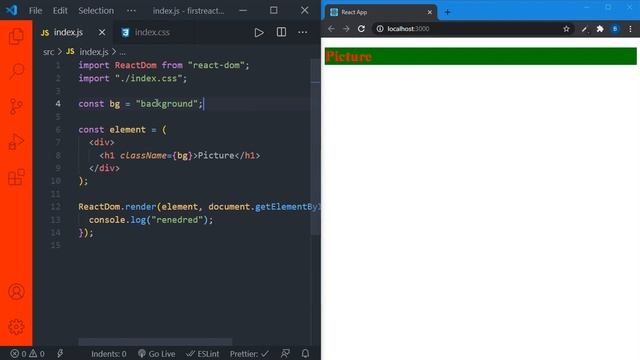This screenshot has width=640, height=360.
Task: Show errors and warnings in status bar
Action: point(28,353)
